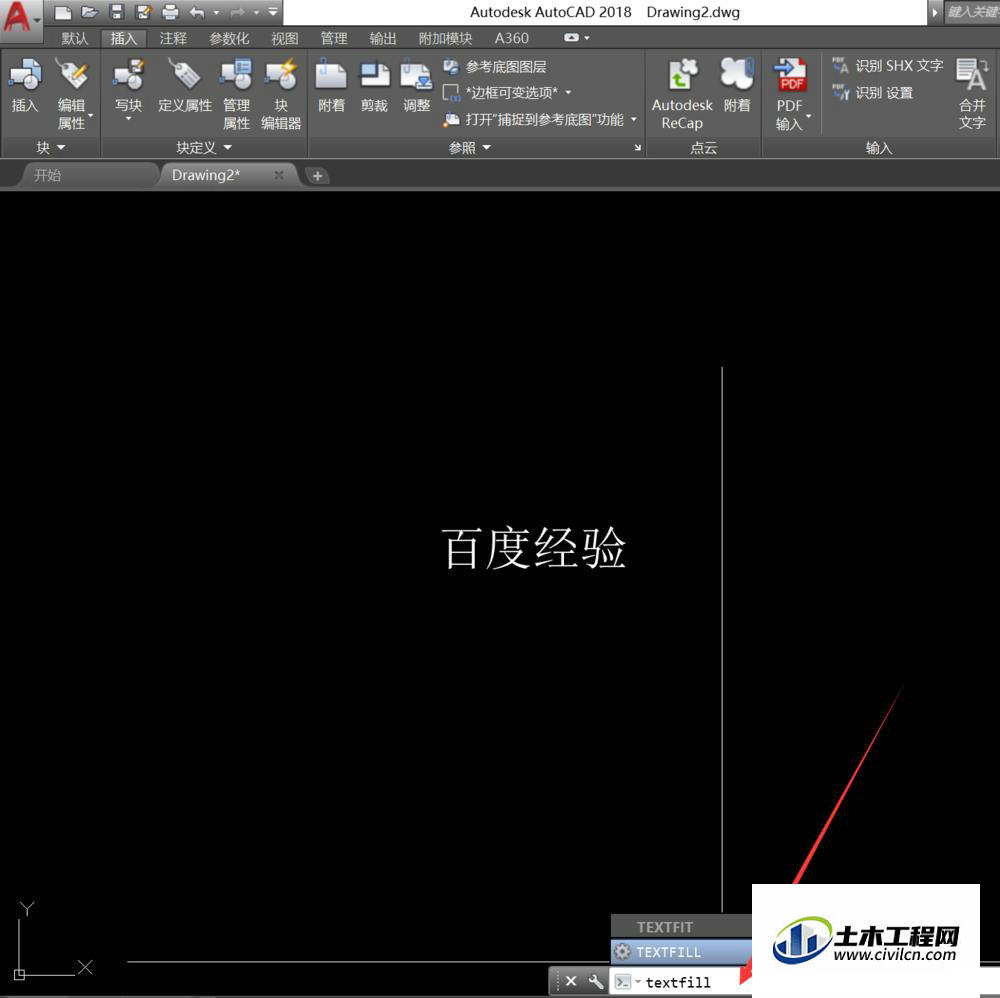Open the 注释 ribbon tab
Viewport: 1000px width, 998px height.
click(173, 38)
